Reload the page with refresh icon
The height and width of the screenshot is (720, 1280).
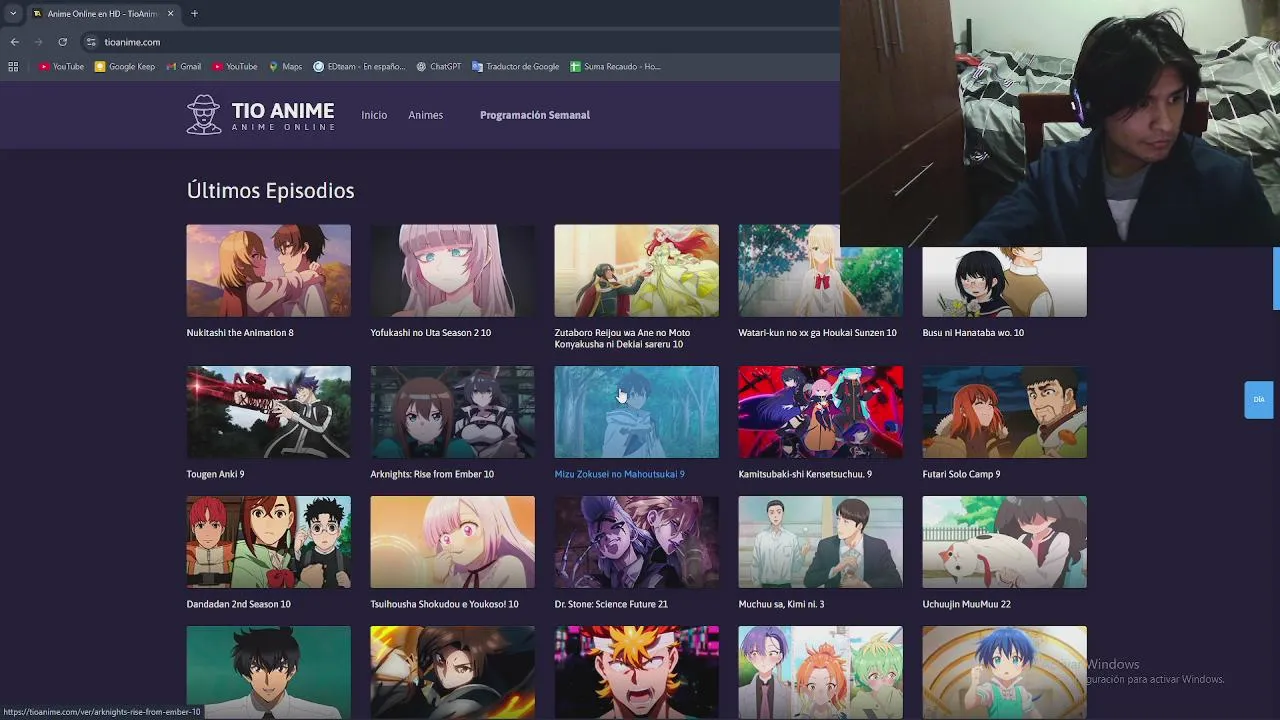tap(62, 42)
